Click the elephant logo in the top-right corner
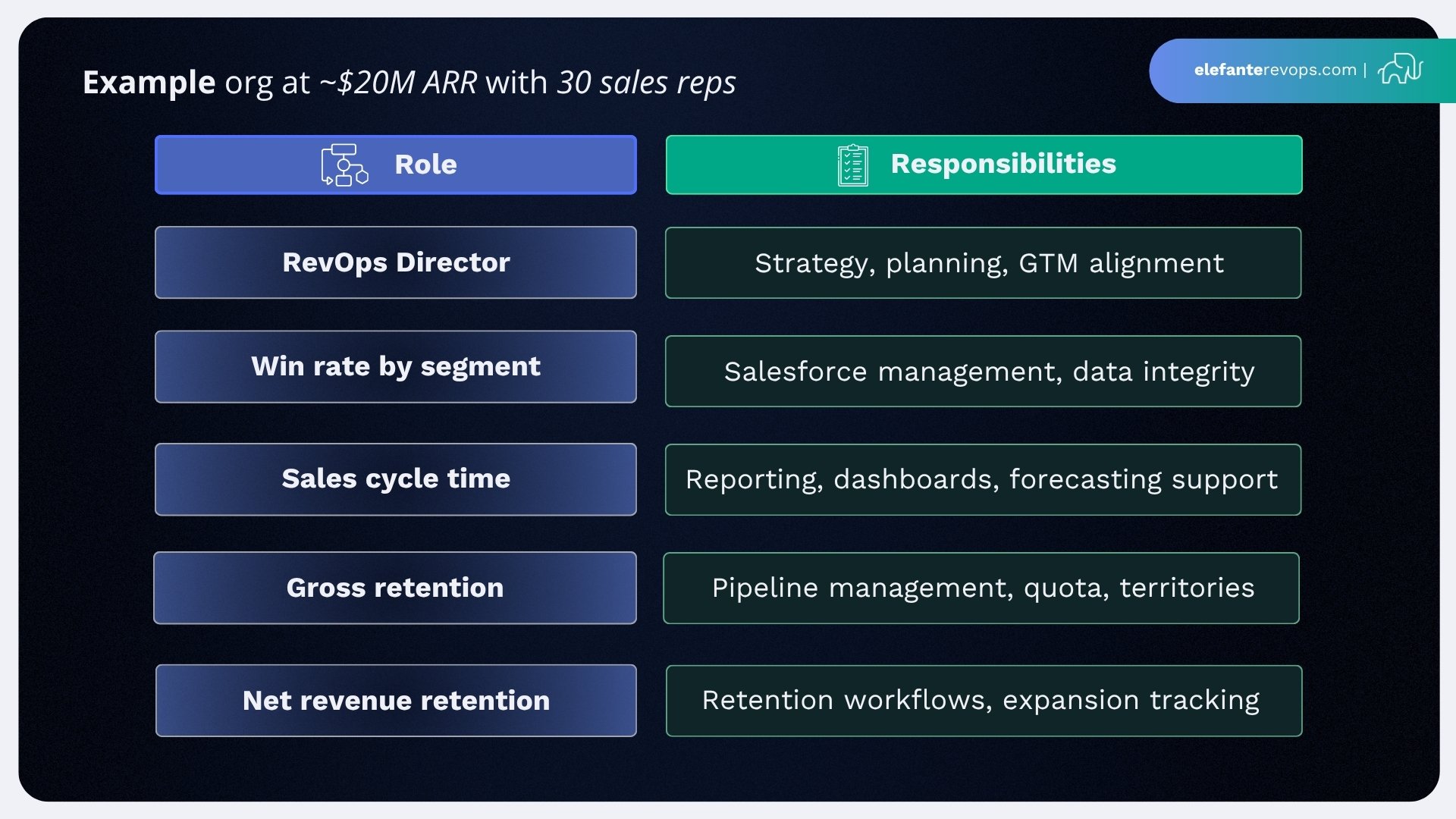This screenshot has width=1456, height=819. (1401, 71)
